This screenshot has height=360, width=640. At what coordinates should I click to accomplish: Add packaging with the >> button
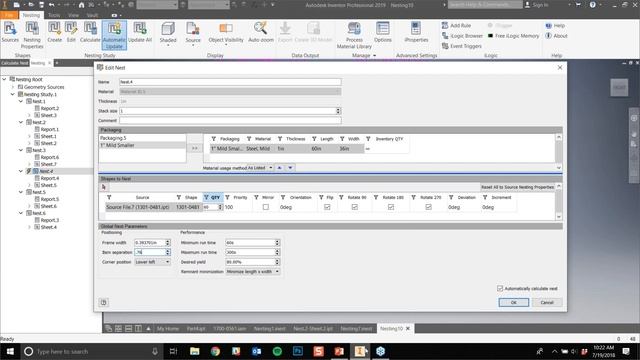pyautogui.click(x=195, y=148)
